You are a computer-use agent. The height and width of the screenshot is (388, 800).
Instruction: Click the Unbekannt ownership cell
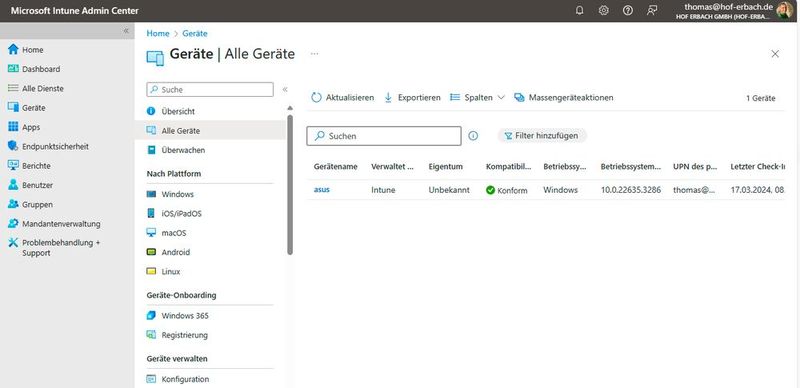[x=449, y=190]
